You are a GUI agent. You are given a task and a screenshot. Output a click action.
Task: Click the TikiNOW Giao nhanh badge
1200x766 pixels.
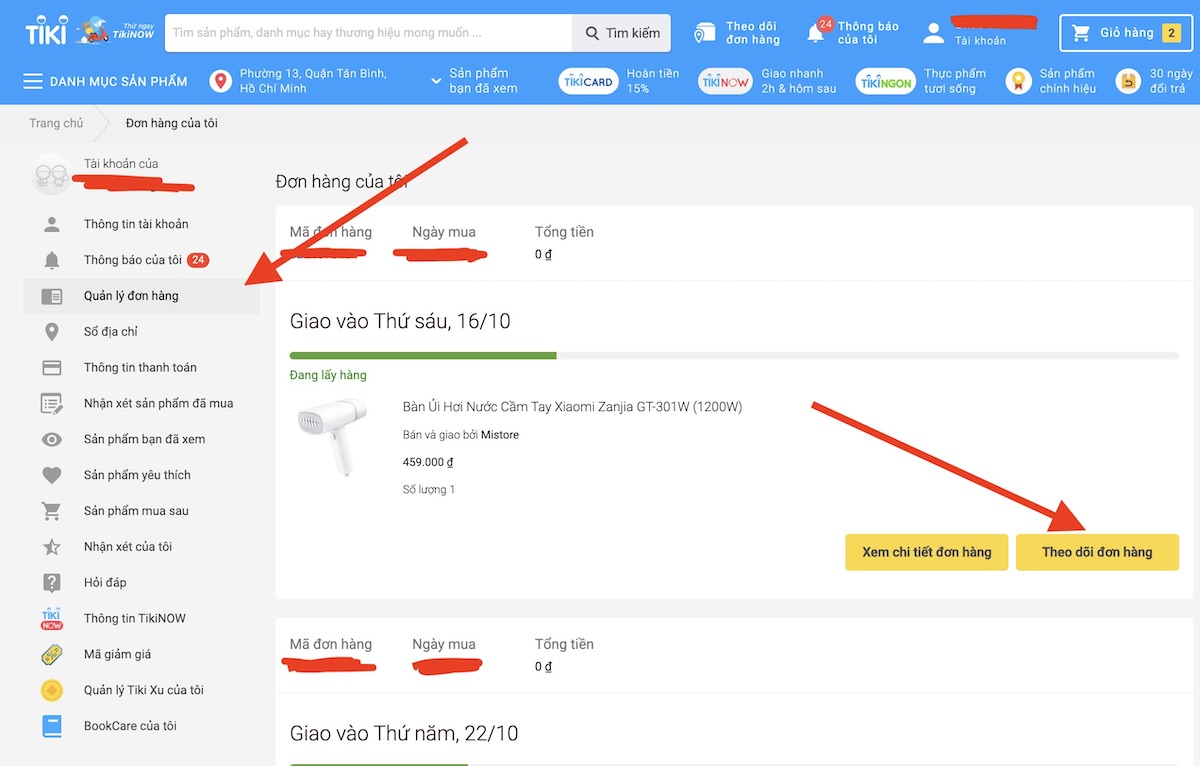coord(767,81)
